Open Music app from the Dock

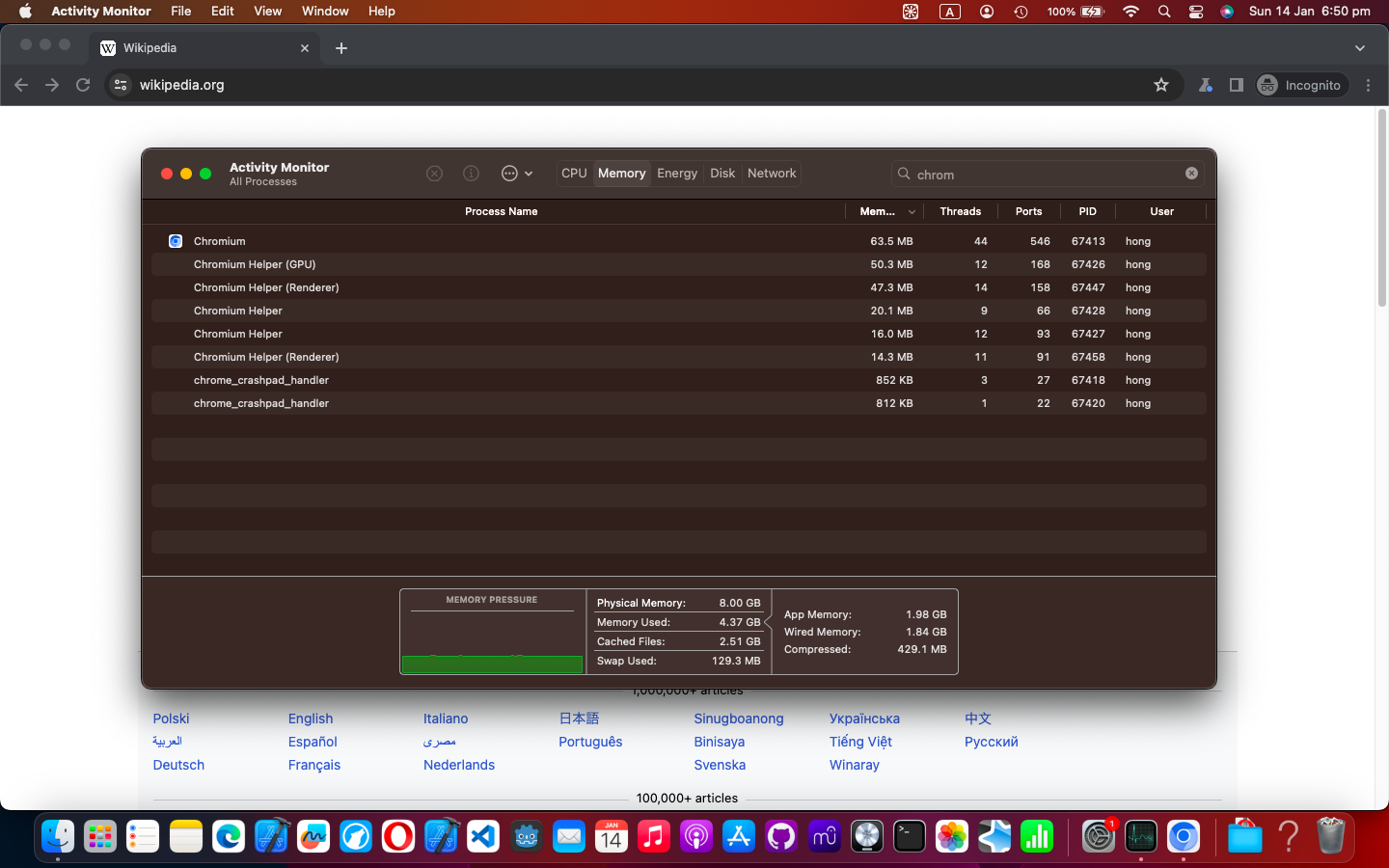point(654,836)
